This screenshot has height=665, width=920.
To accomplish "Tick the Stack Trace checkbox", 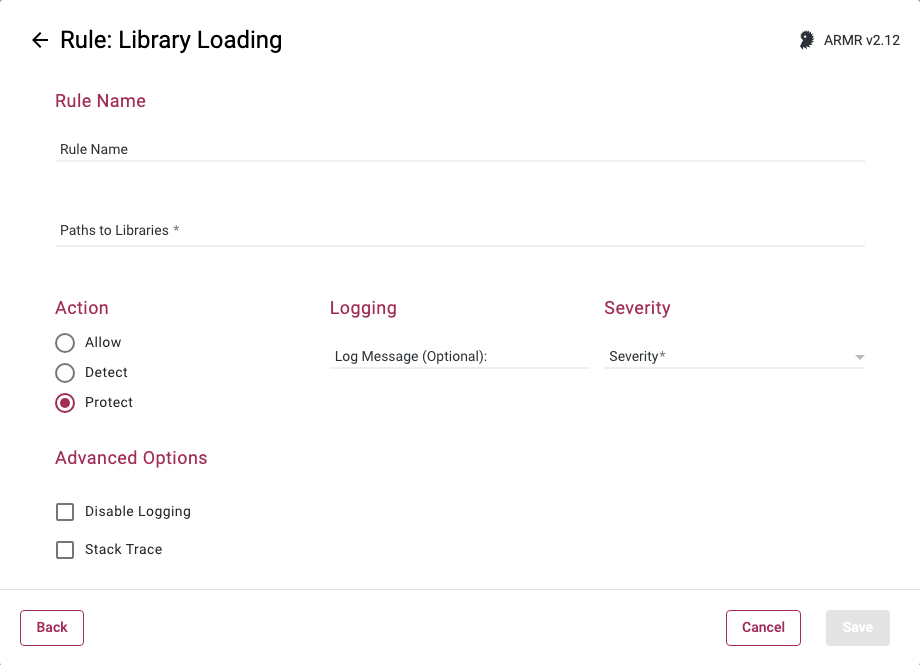I will coord(65,550).
